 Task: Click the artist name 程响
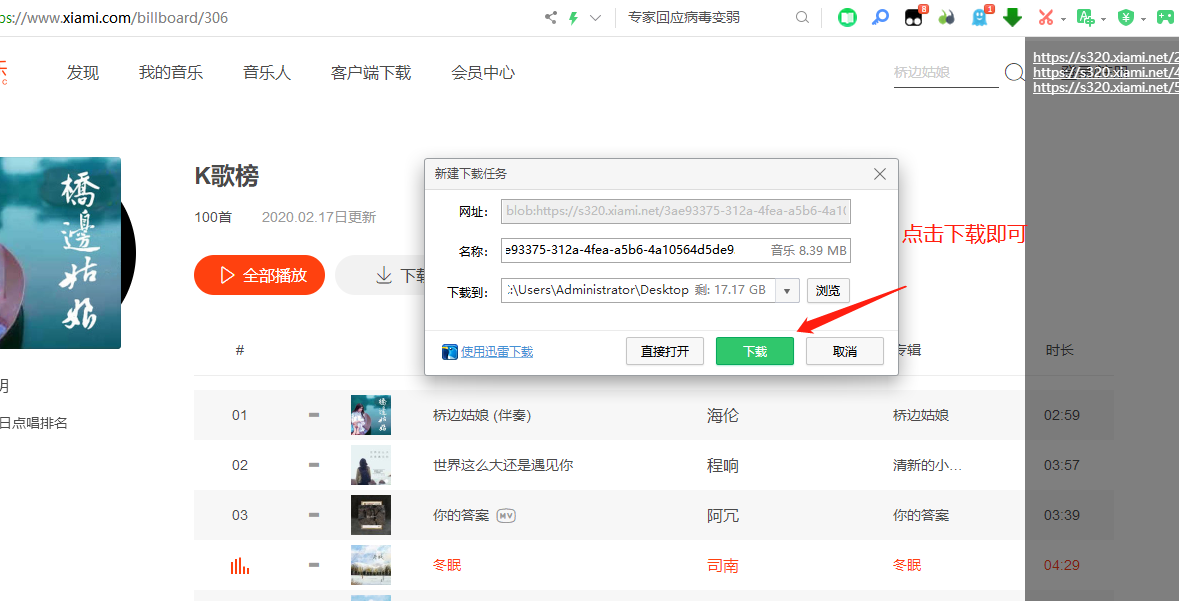coord(723,465)
